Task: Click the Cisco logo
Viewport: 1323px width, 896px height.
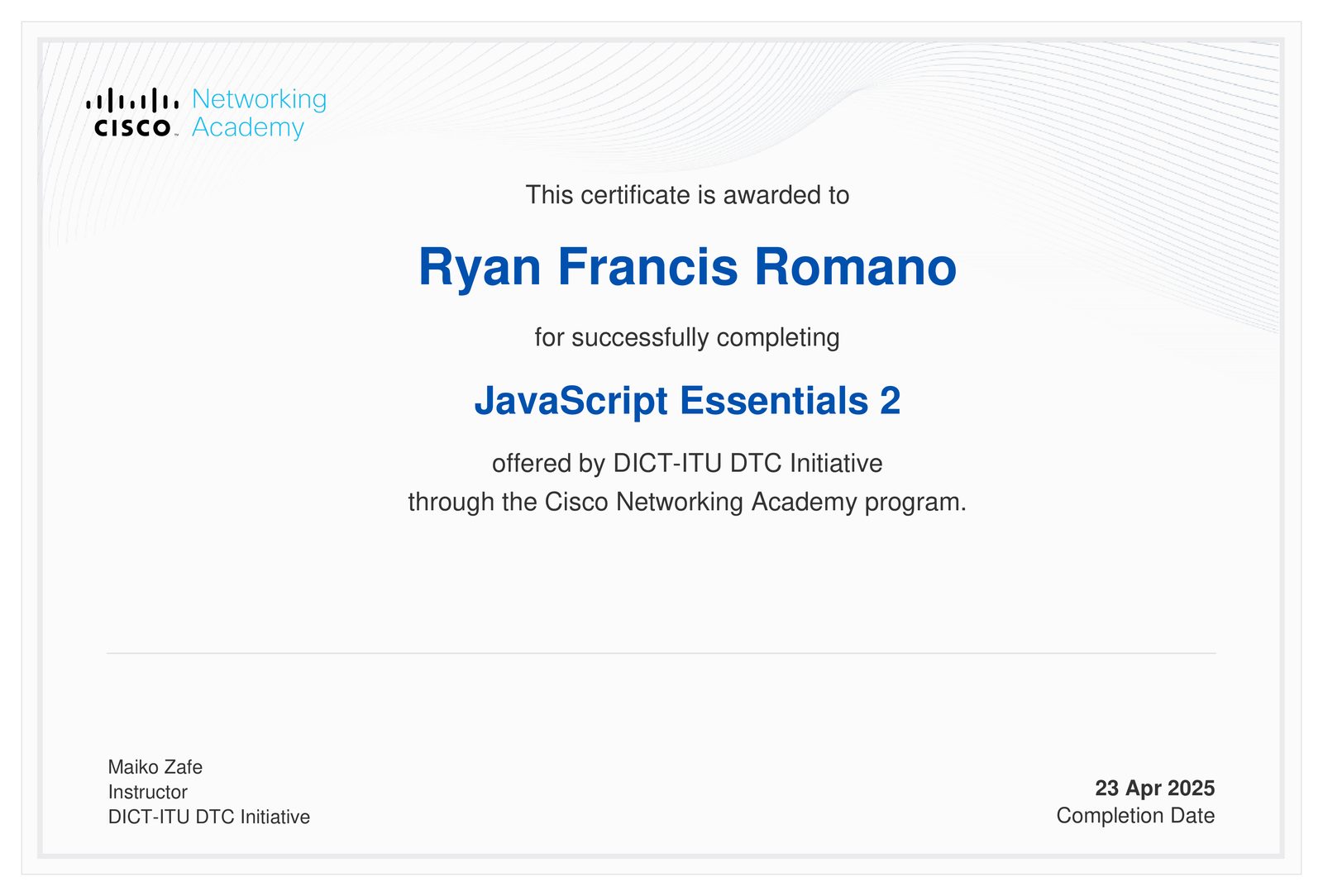Action: click(x=132, y=112)
